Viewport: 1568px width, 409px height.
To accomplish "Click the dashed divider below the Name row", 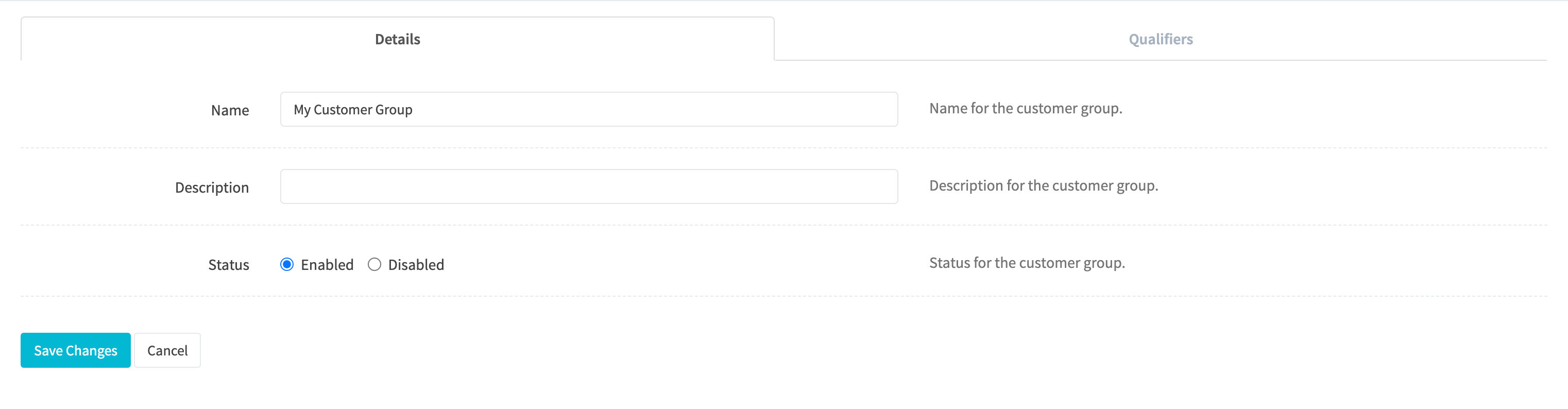I will pos(783,148).
